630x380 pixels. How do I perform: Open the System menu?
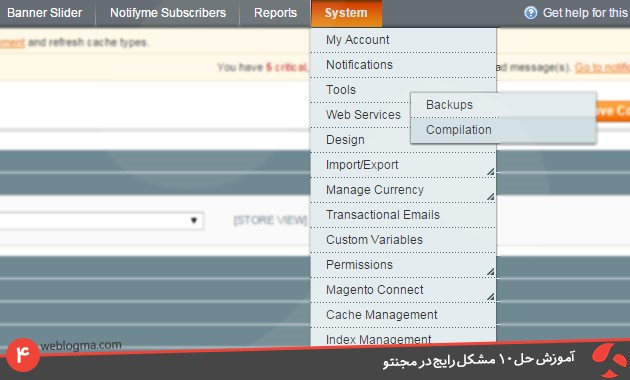point(346,13)
